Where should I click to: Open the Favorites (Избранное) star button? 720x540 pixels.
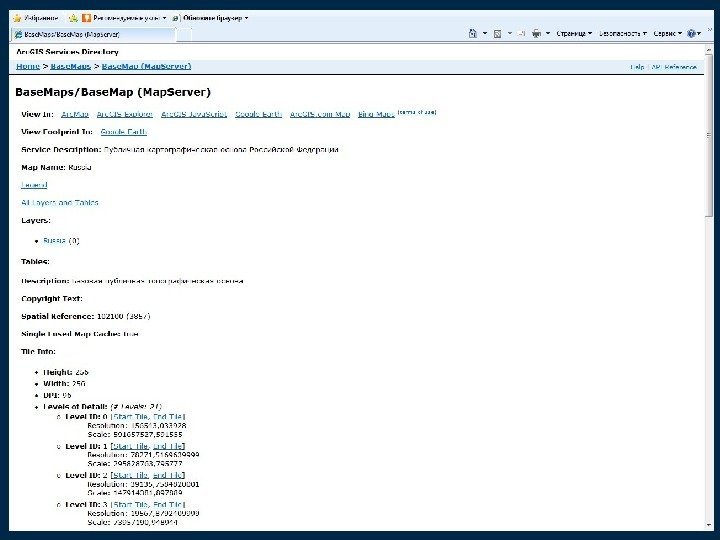tap(36, 18)
